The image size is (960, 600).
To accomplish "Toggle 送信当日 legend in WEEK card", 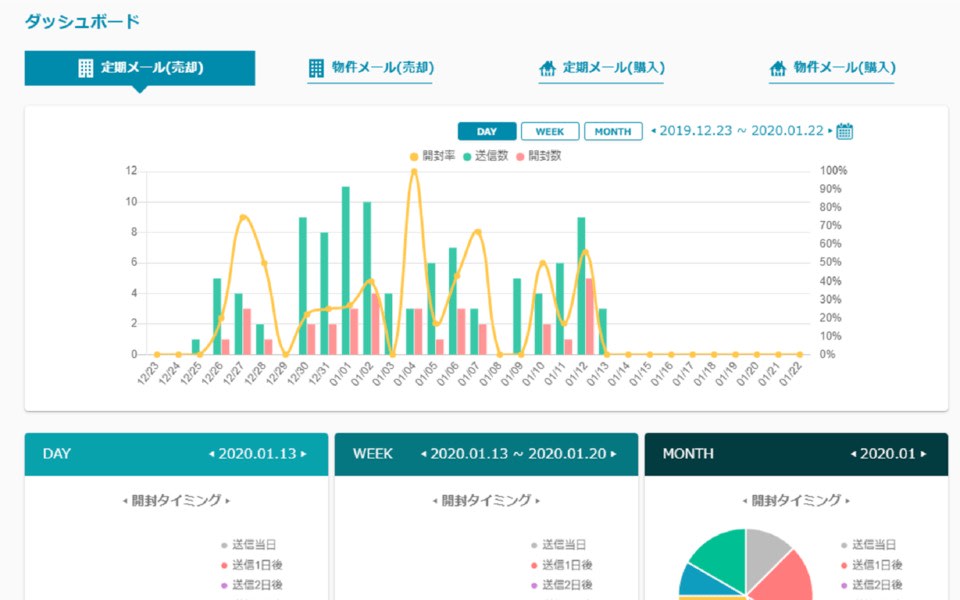I will [x=558, y=545].
